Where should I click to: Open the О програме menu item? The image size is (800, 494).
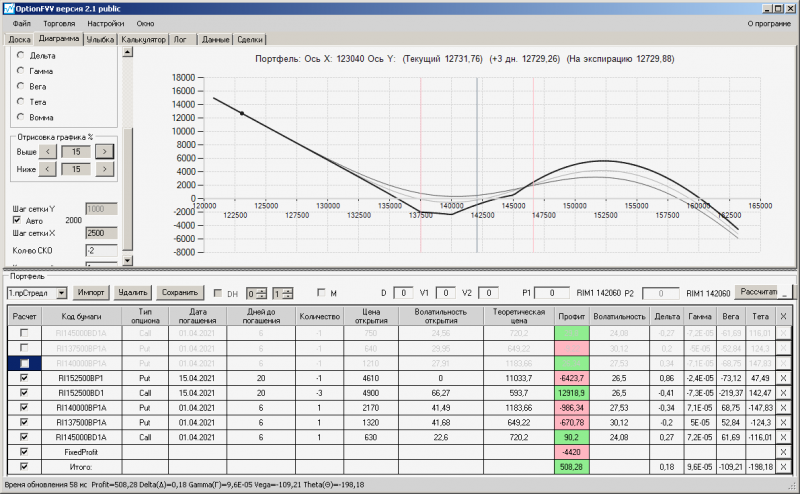(x=769, y=23)
